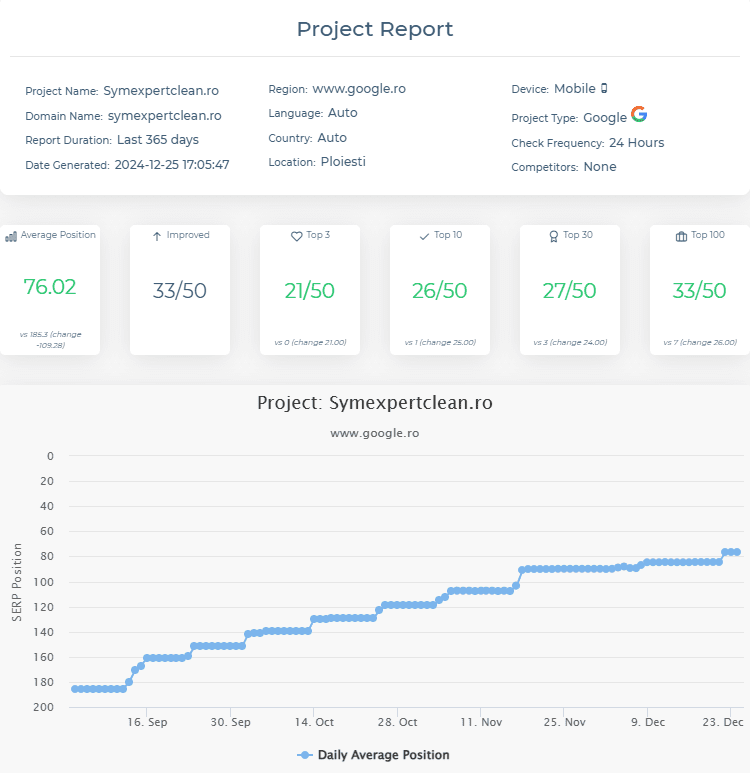The image size is (750, 773).
Task: Click the checkmark icon in Top 10 card
Action: [x=424, y=236]
